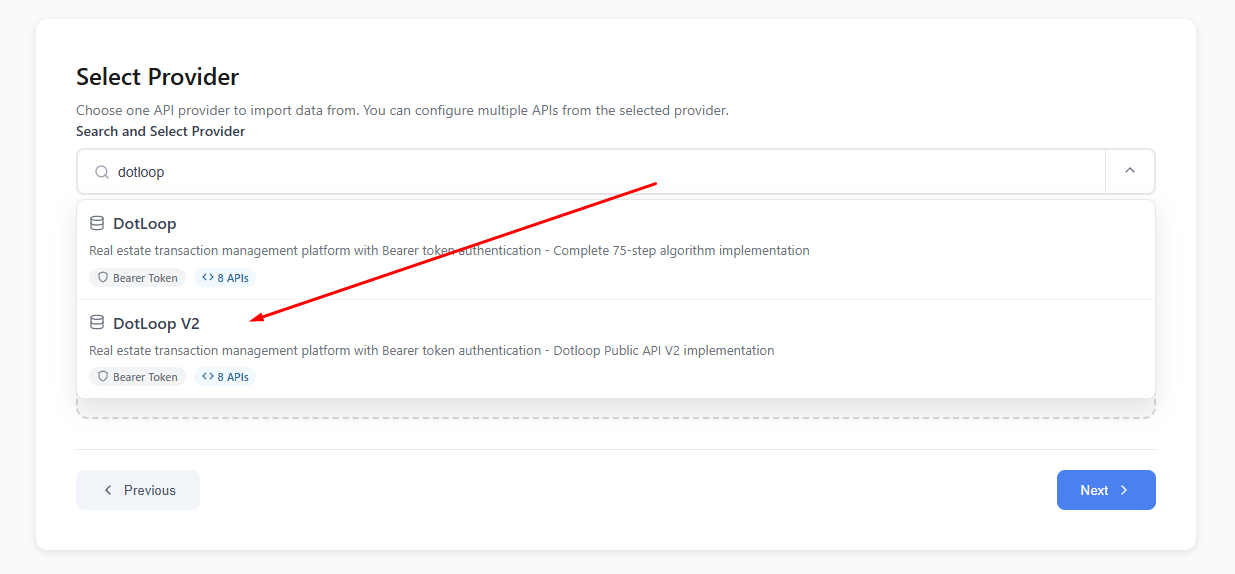Click the DotLoop V2 description mentioning Public API V2

coord(432,351)
